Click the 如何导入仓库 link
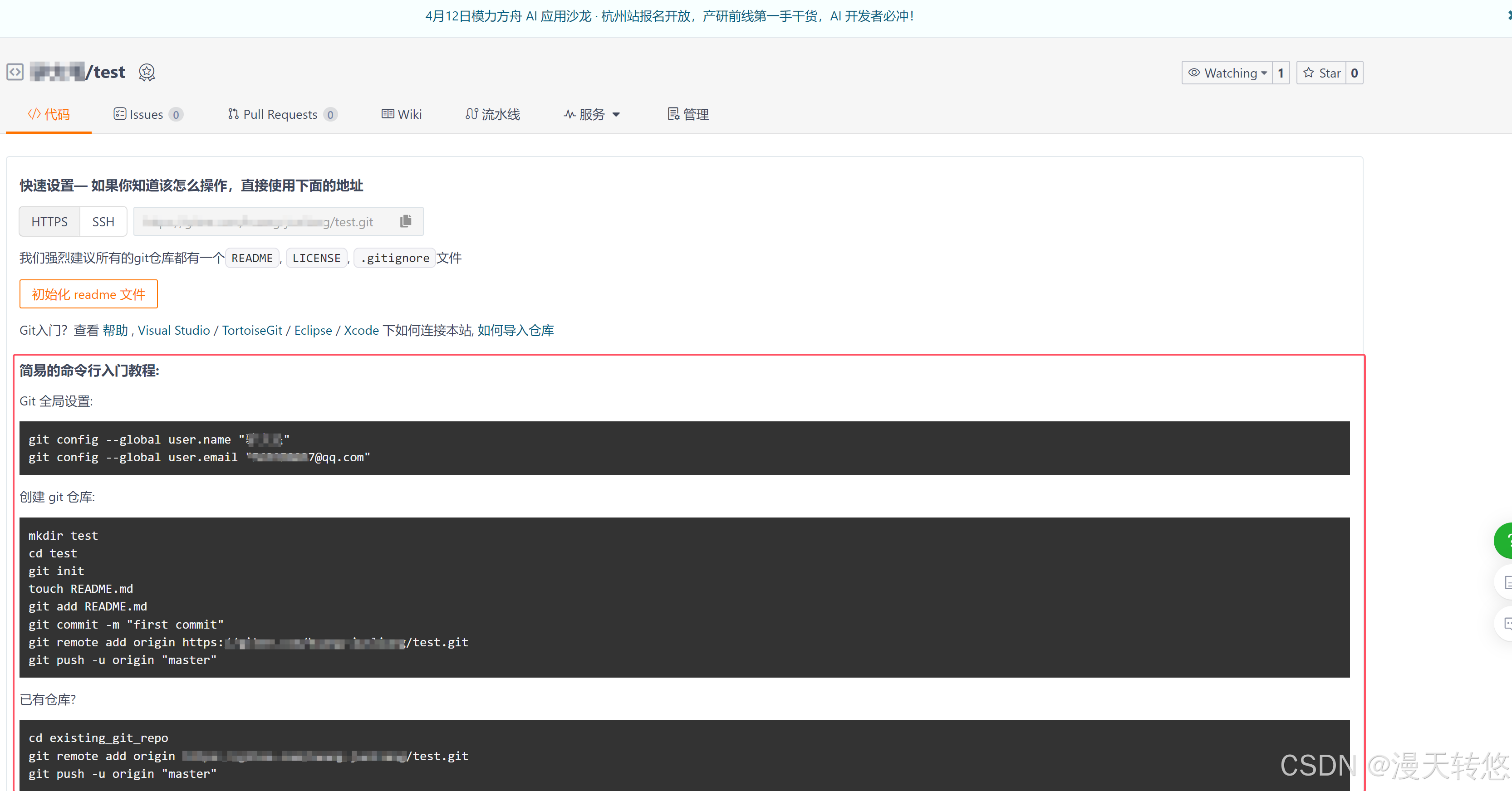Image resolution: width=1512 pixels, height=791 pixels. [x=515, y=330]
